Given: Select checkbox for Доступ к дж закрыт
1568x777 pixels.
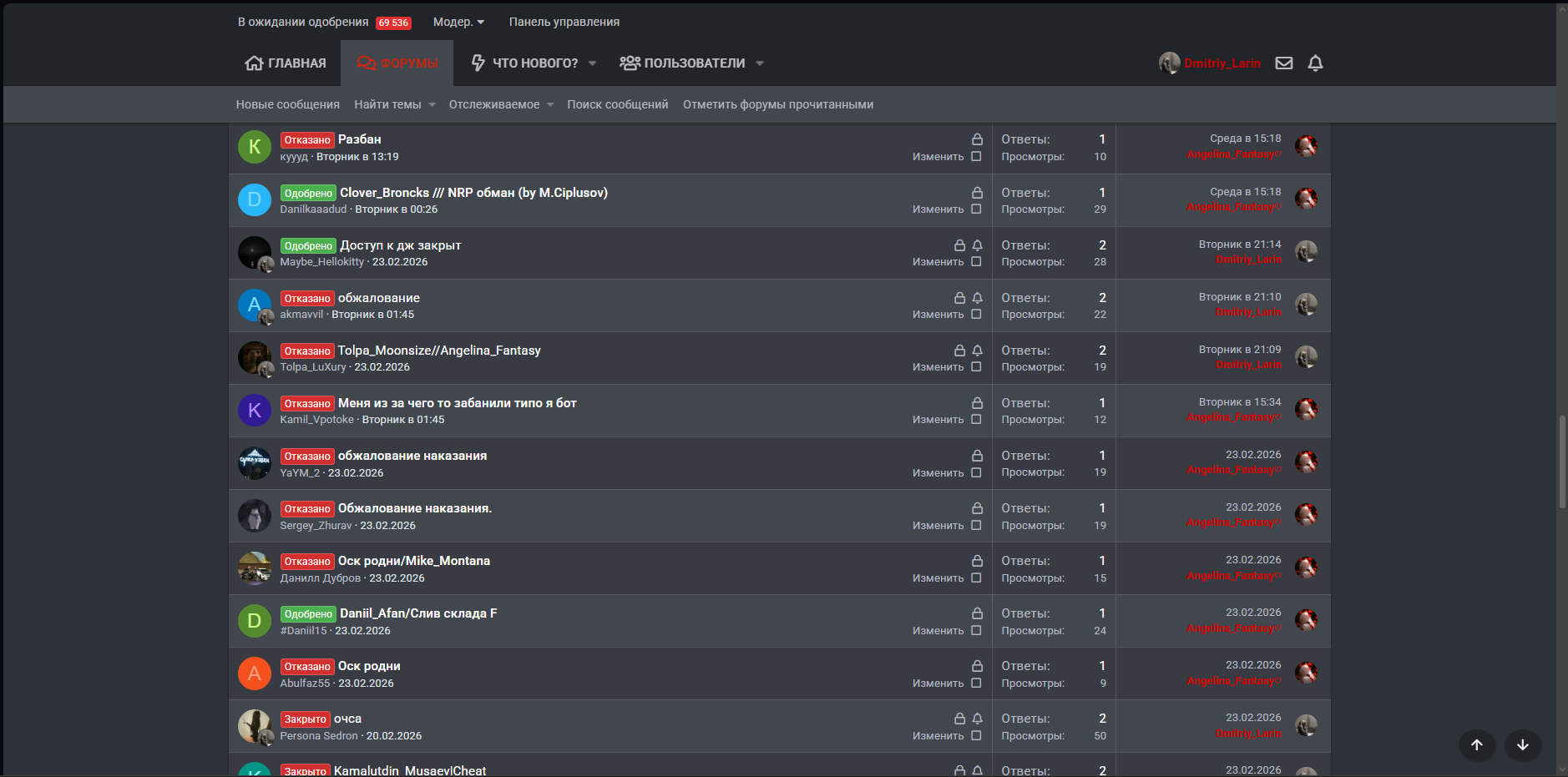Looking at the screenshot, I should pos(976,262).
